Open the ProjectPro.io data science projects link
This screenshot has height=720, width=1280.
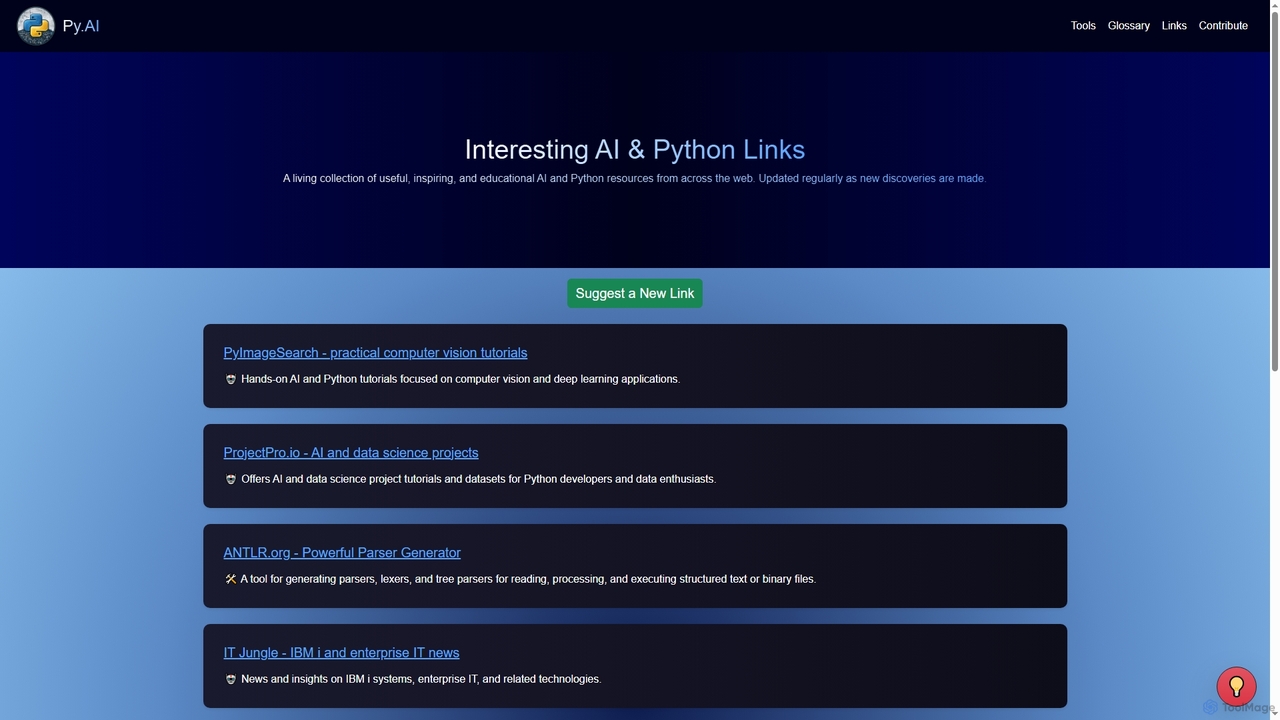351,453
